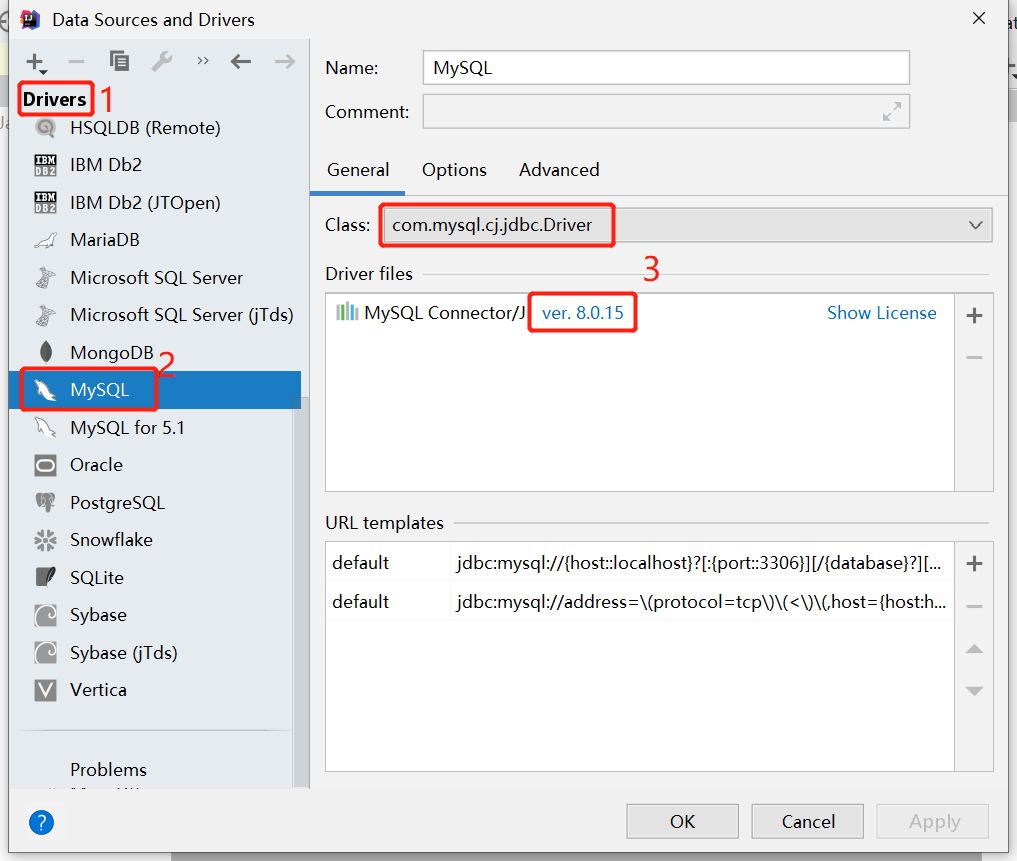Image resolution: width=1017 pixels, height=861 pixels.
Task: Select the jdbc:mysql://{host::localhost} URL template
Action: 640,563
